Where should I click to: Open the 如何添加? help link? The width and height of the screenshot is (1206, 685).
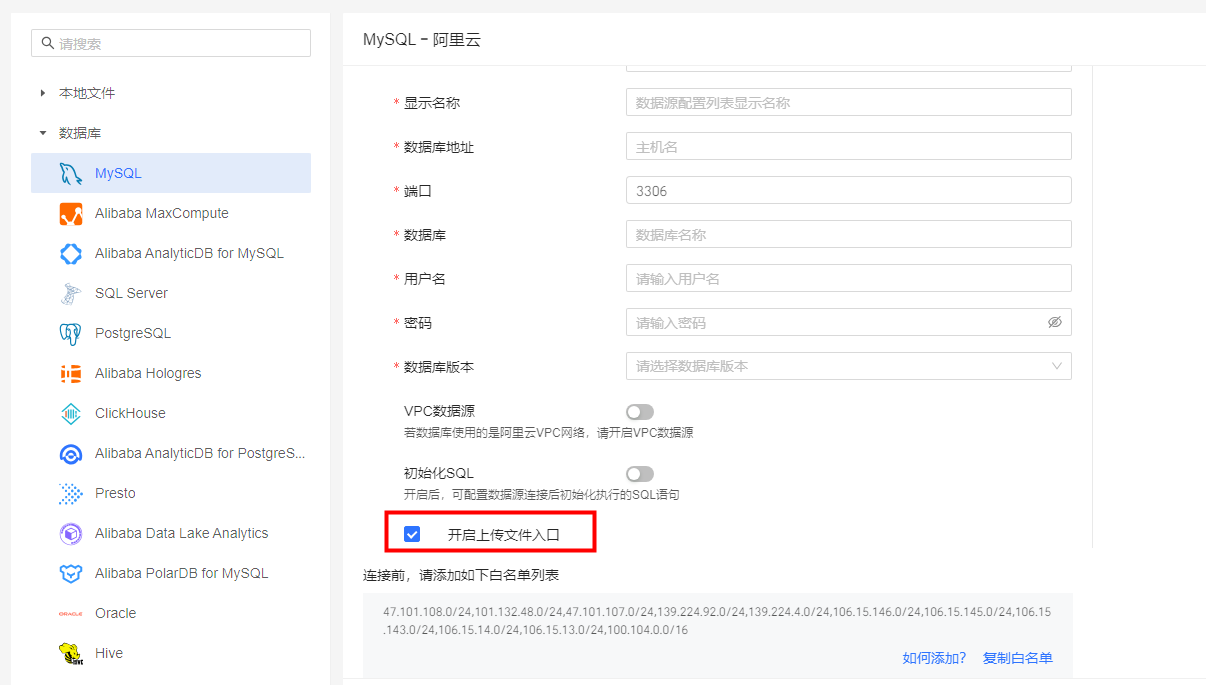point(934,658)
